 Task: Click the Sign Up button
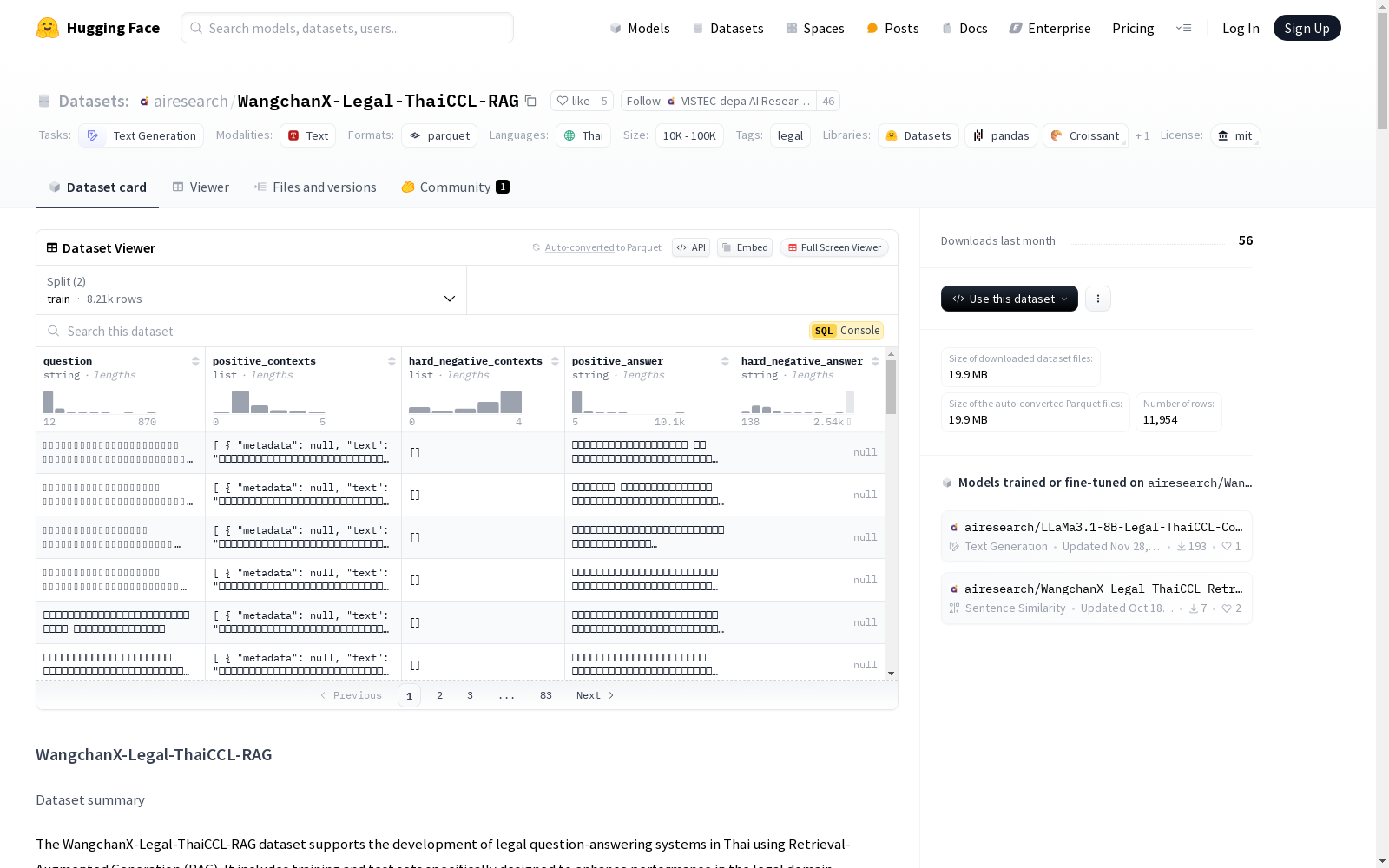(1307, 28)
